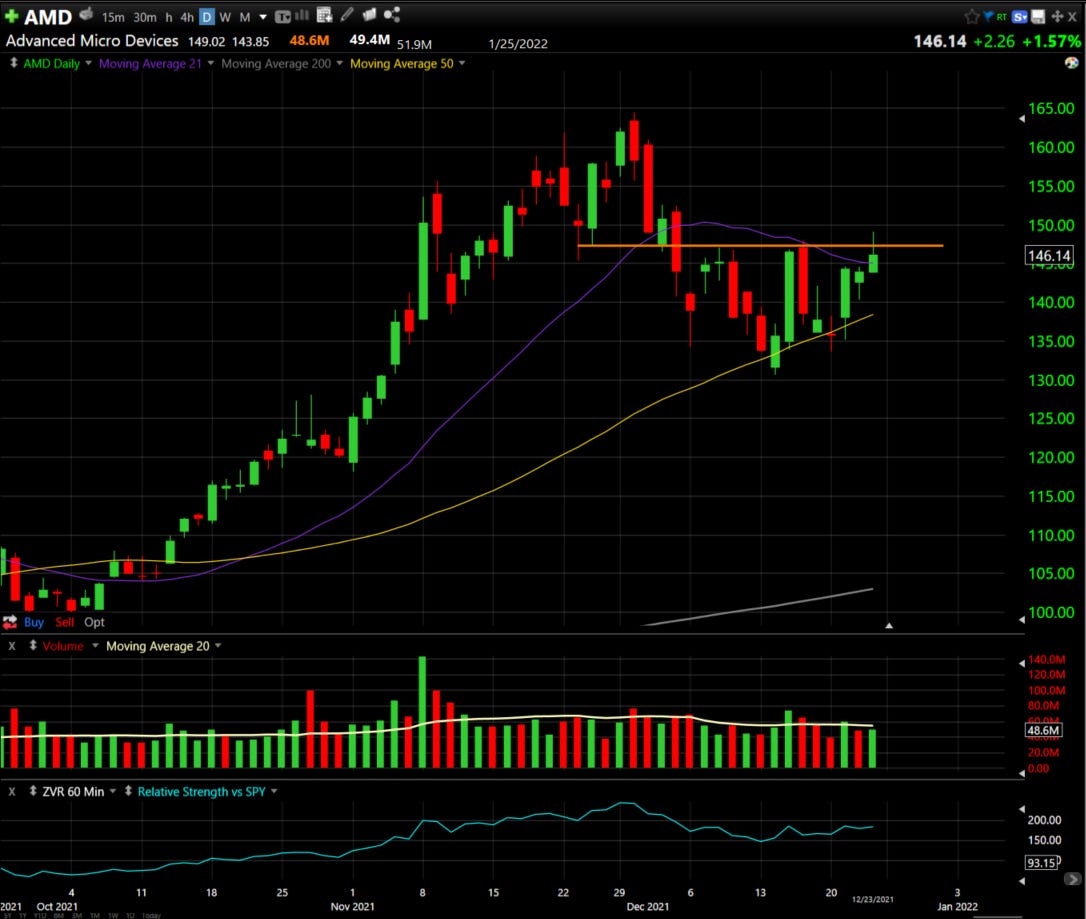Click the share chart icon
Viewport: 1086px width, 919px height.
[392, 15]
